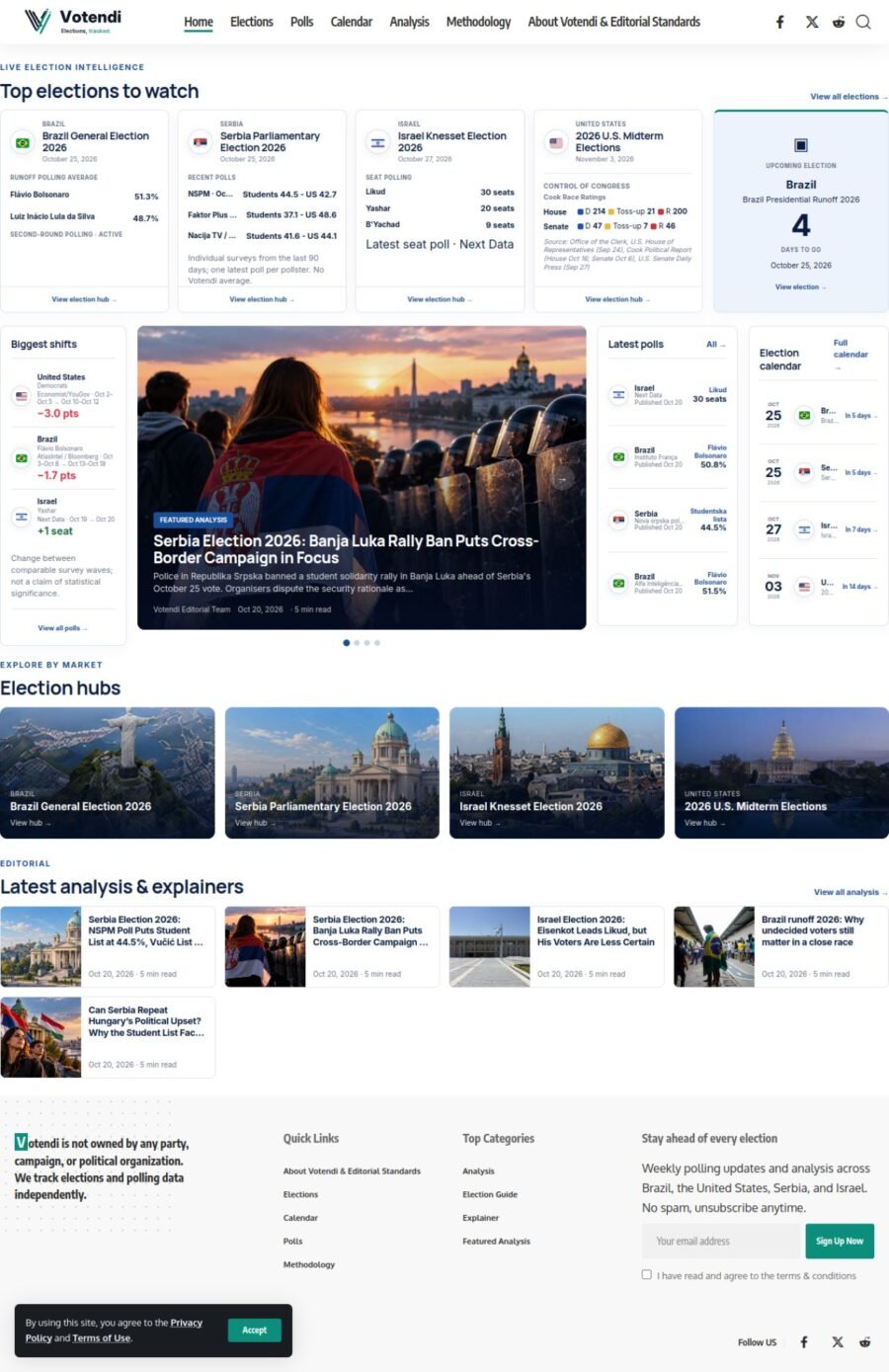Open the Calendar nav item
Screen dimensions: 889x1372
(x=352, y=22)
